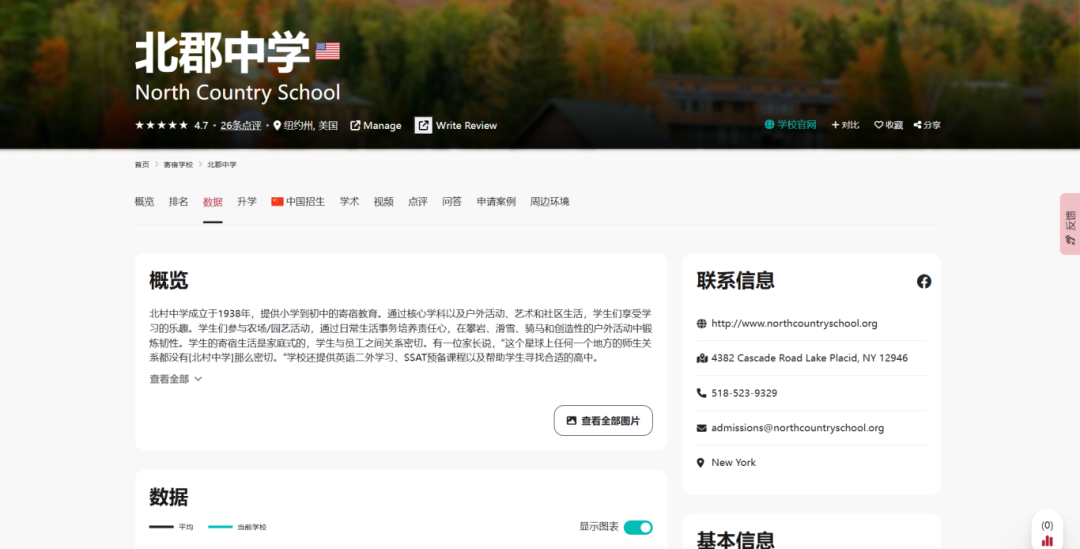Switch to the 问答 tab
This screenshot has width=1080, height=549.
pos(452,202)
